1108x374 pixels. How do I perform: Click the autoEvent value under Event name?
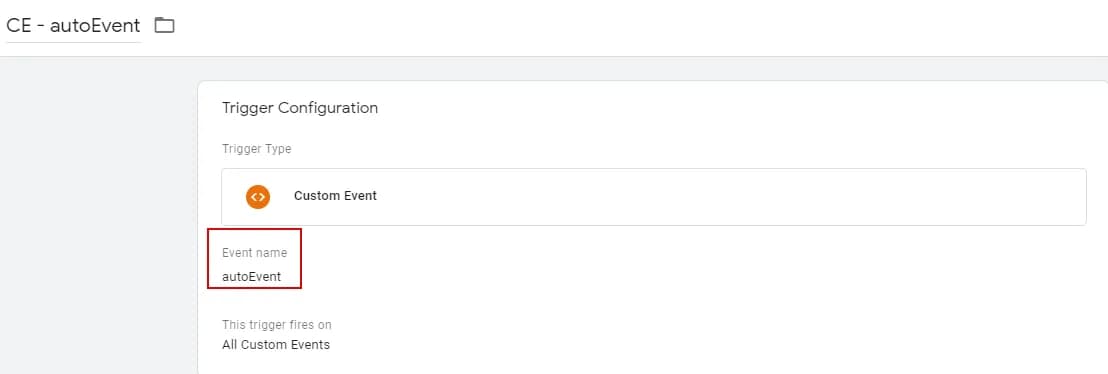[x=252, y=276]
